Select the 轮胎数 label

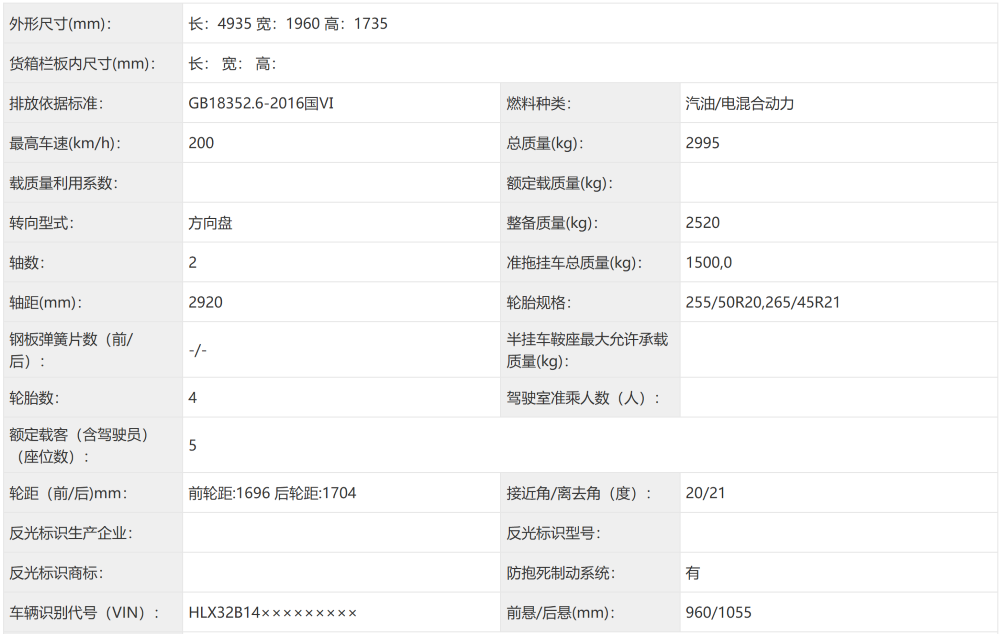34,398
